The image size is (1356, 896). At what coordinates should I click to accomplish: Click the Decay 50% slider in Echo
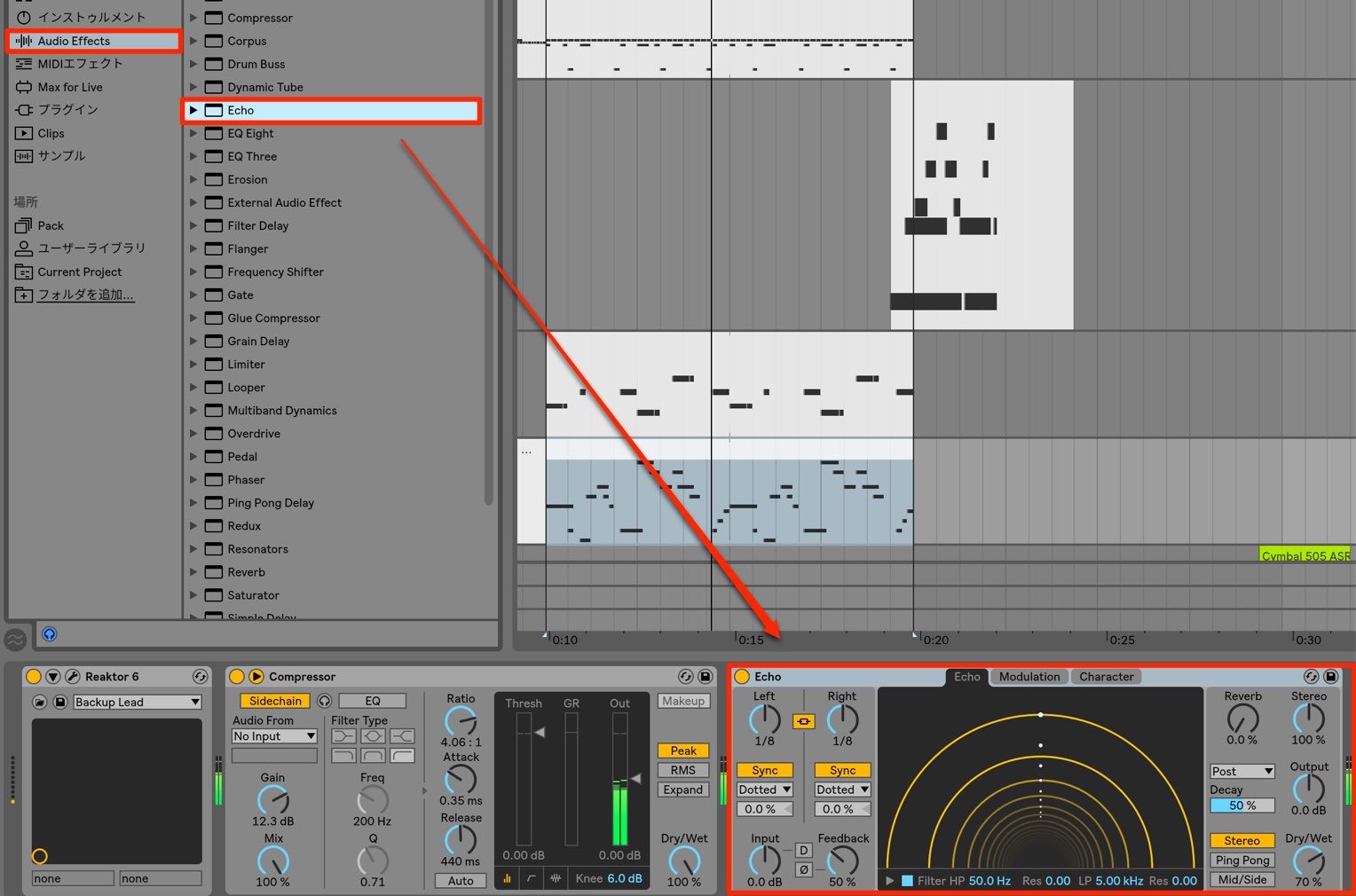click(x=1242, y=806)
